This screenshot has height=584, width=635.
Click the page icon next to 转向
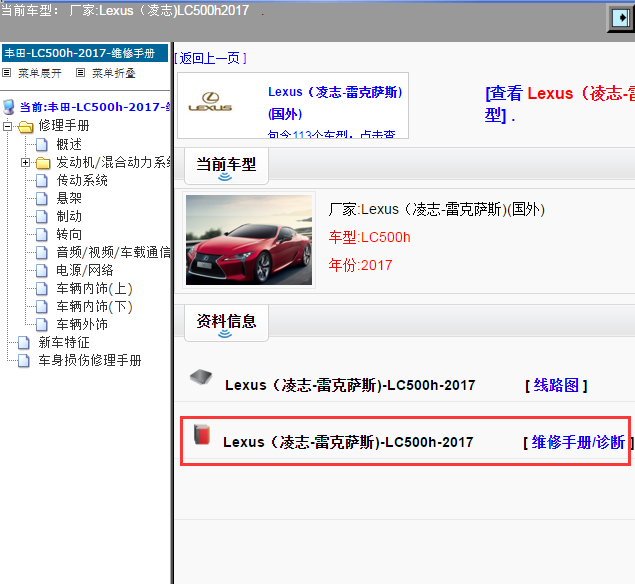tap(42, 234)
